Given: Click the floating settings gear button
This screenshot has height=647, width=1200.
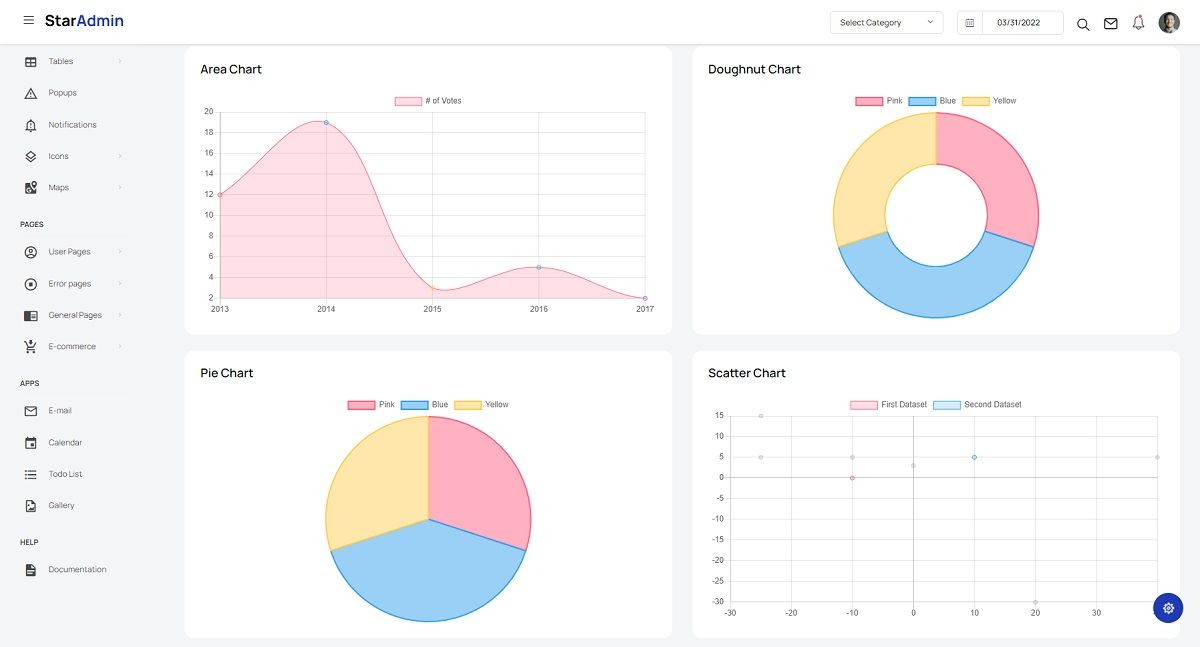Looking at the screenshot, I should (x=1167, y=607).
